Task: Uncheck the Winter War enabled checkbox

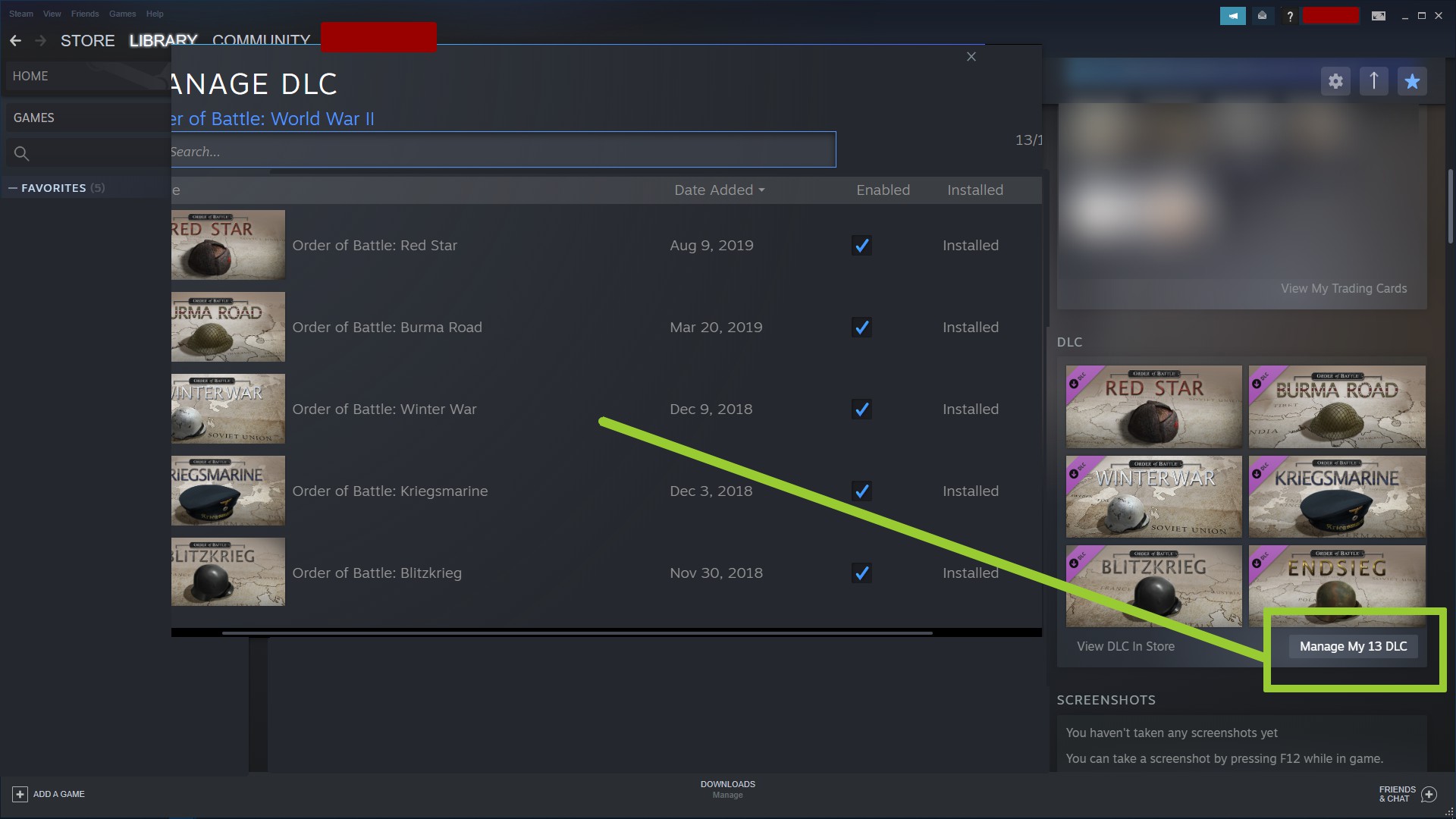Action: pos(861,409)
